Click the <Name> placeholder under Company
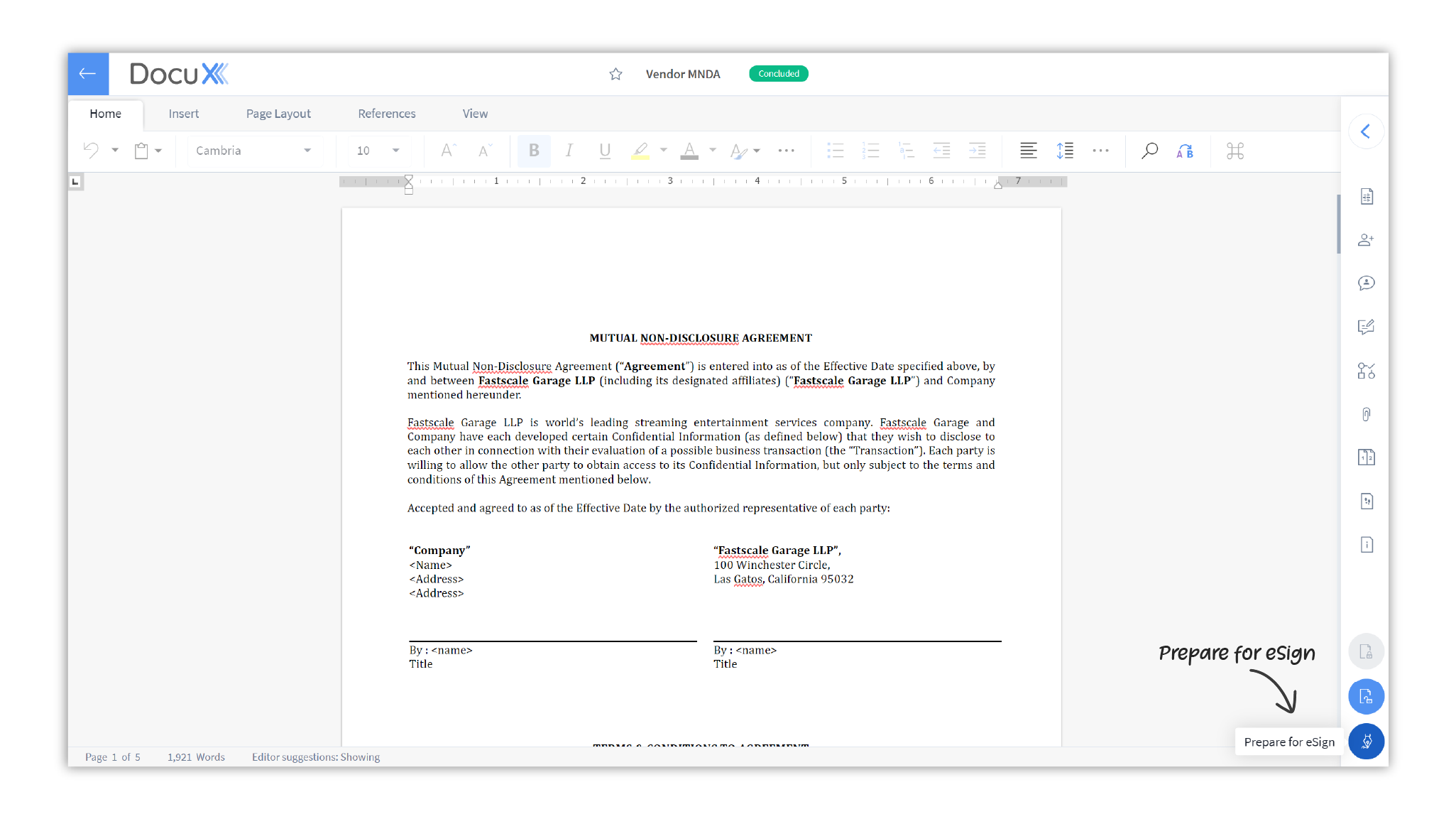This screenshot has height=819, width=1456. coord(430,565)
